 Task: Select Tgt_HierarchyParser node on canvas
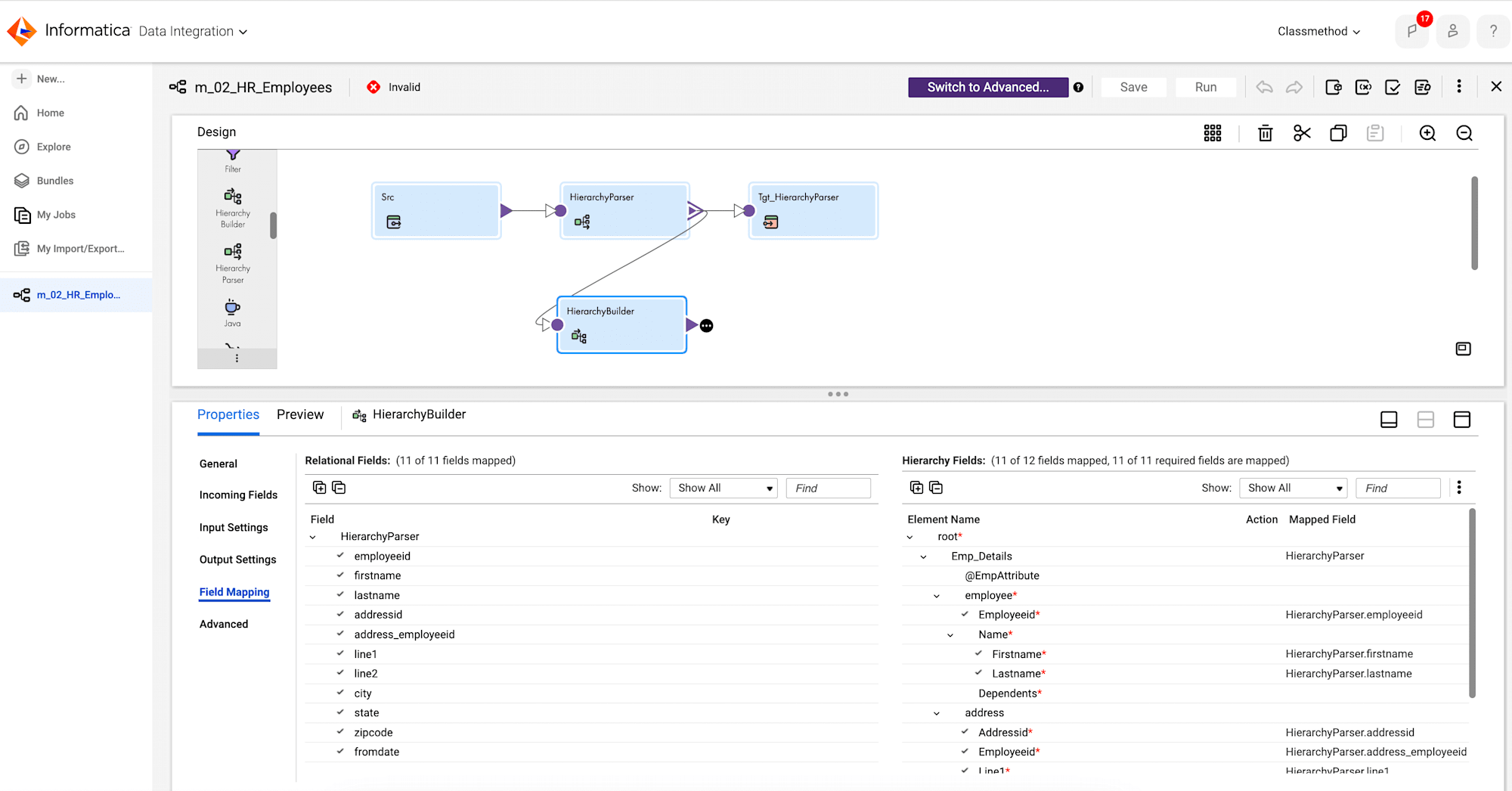[813, 210]
